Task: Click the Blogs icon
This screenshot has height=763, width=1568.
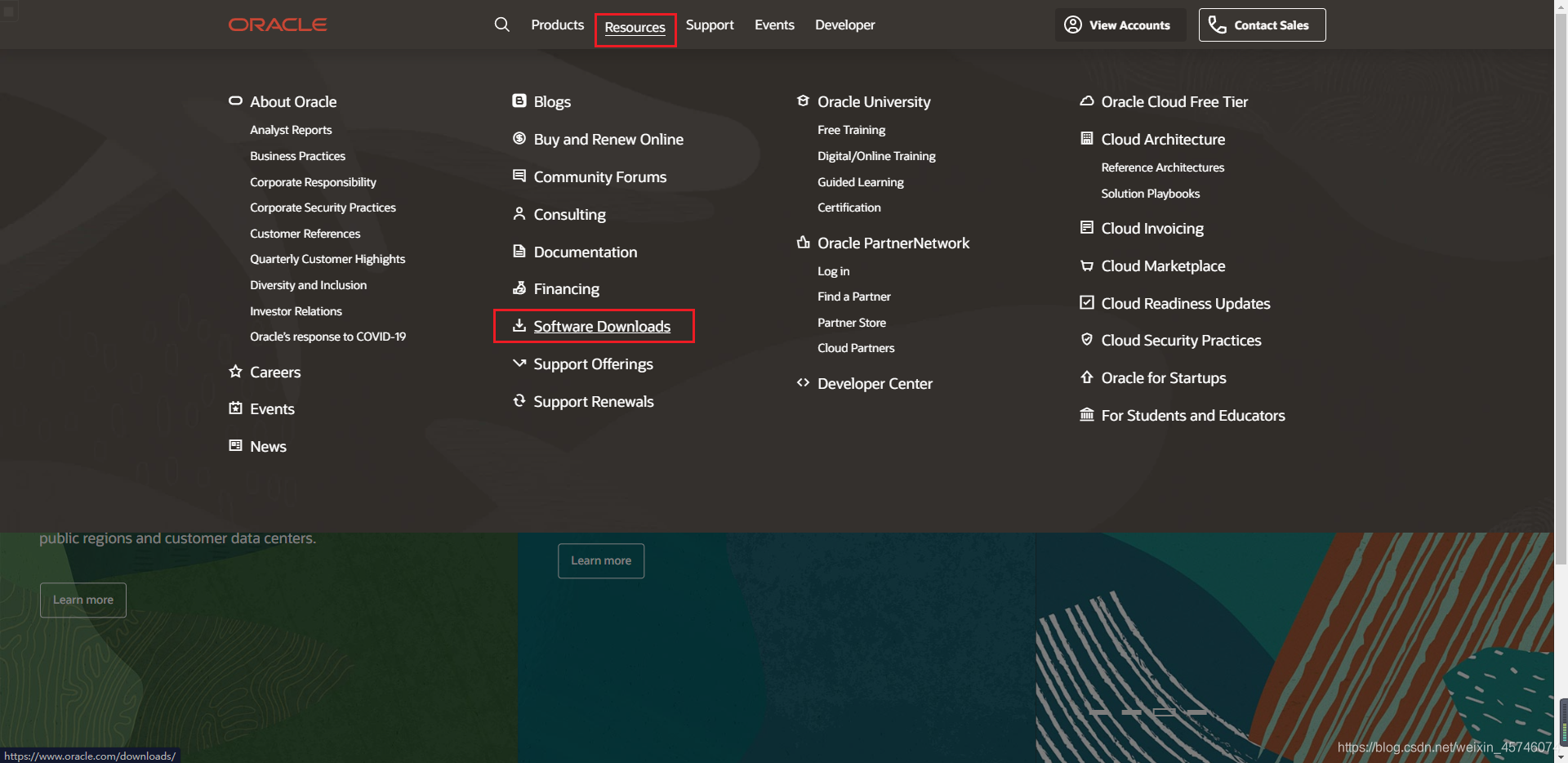Action: [x=519, y=100]
